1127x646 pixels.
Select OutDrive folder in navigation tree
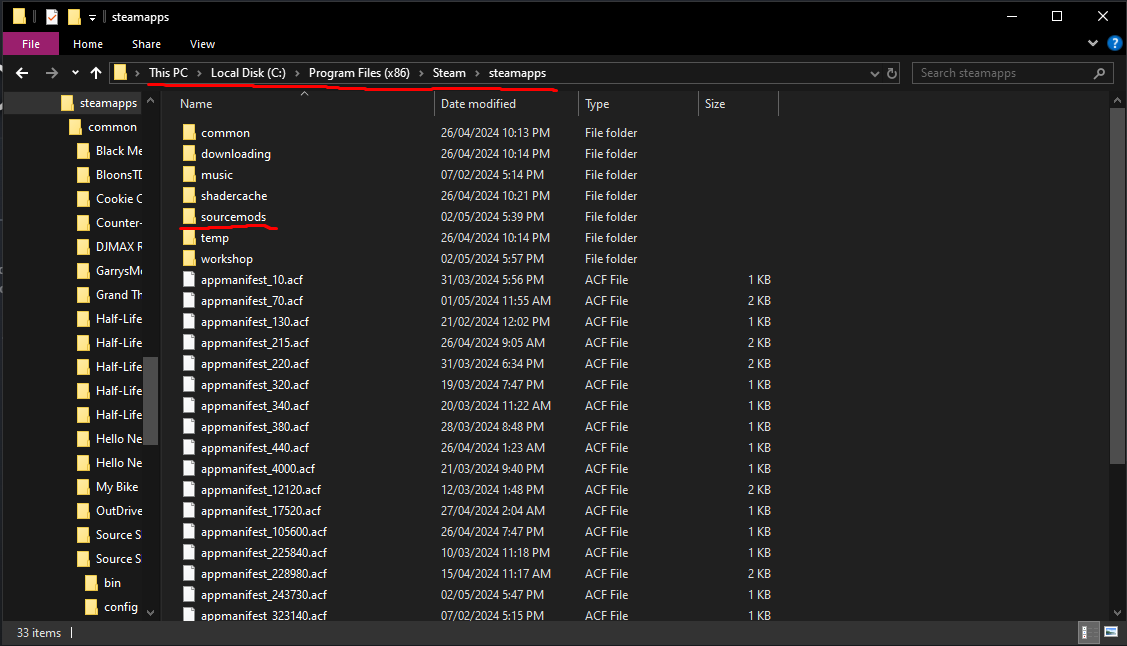pyautogui.click(x=119, y=510)
